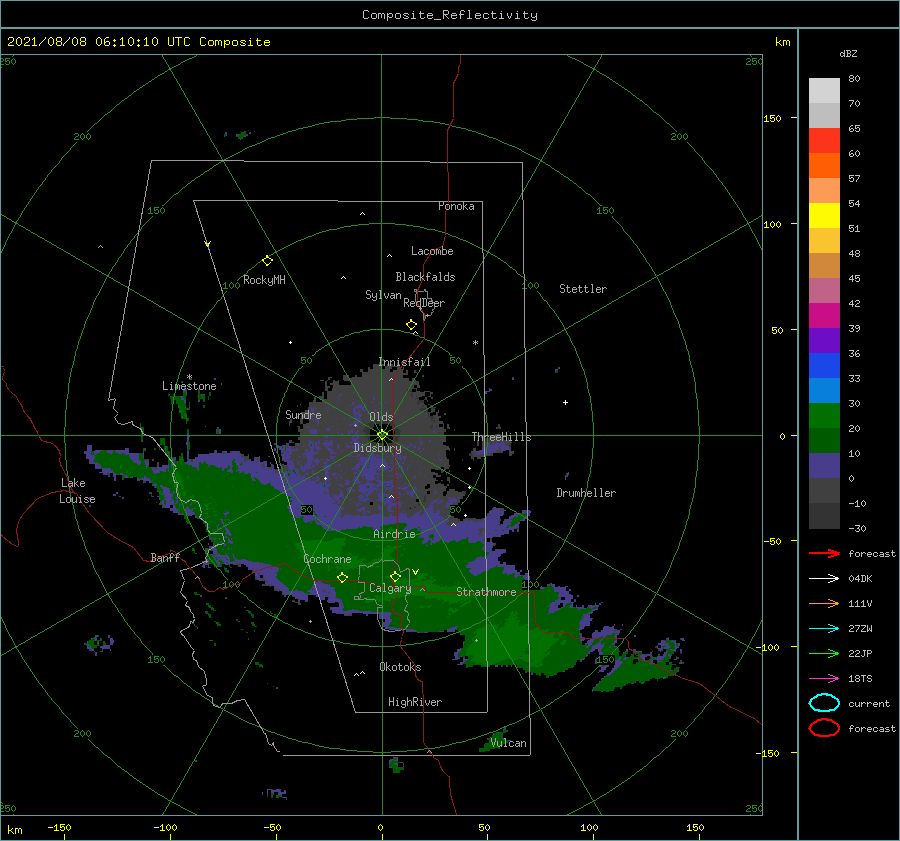
Task: Pick the red 65–60 dBZ swatch
Action: coord(824,141)
